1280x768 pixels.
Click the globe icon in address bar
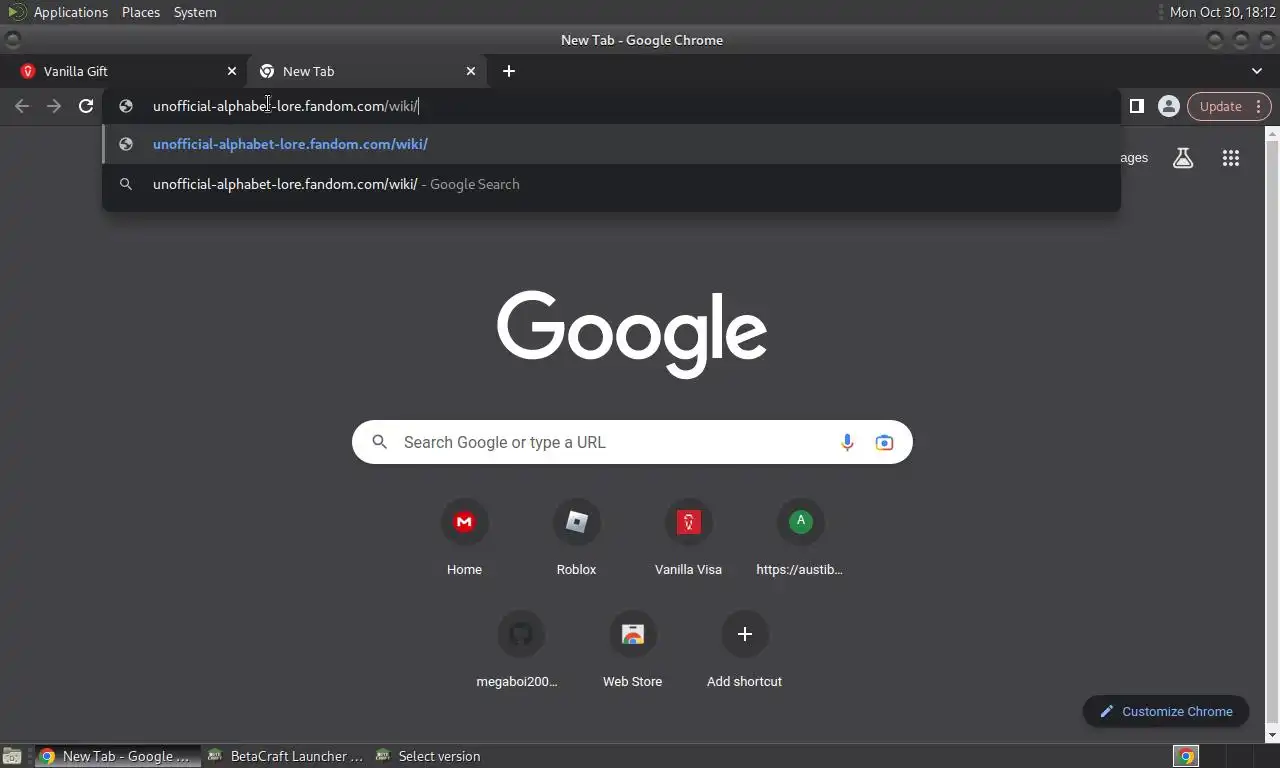click(126, 106)
